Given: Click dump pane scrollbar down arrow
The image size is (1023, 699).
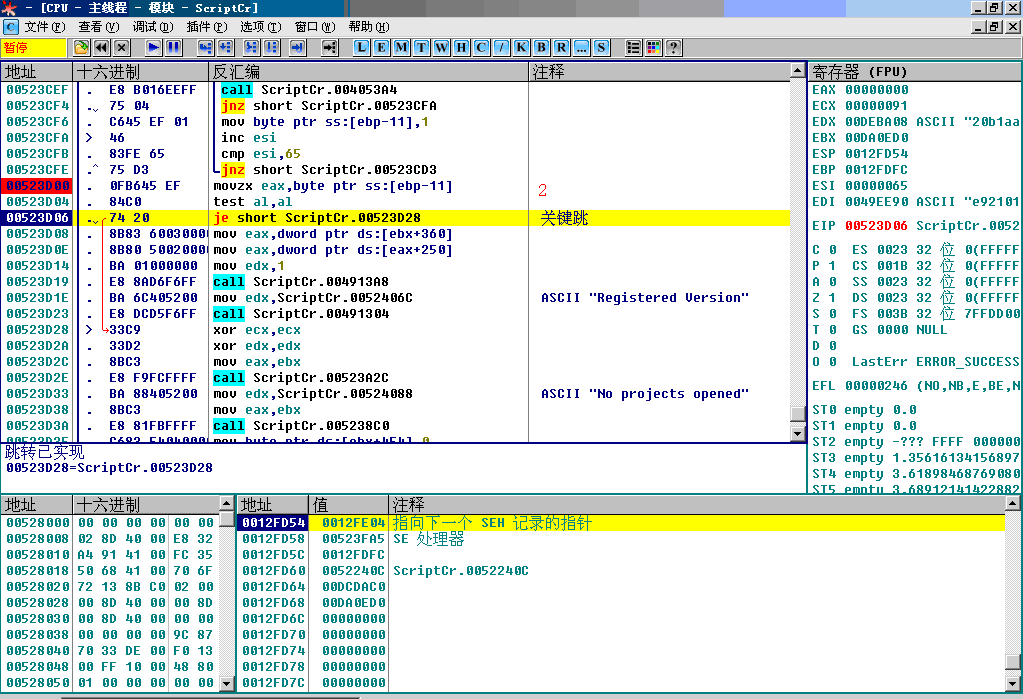Looking at the screenshot, I should click(x=226, y=683).
